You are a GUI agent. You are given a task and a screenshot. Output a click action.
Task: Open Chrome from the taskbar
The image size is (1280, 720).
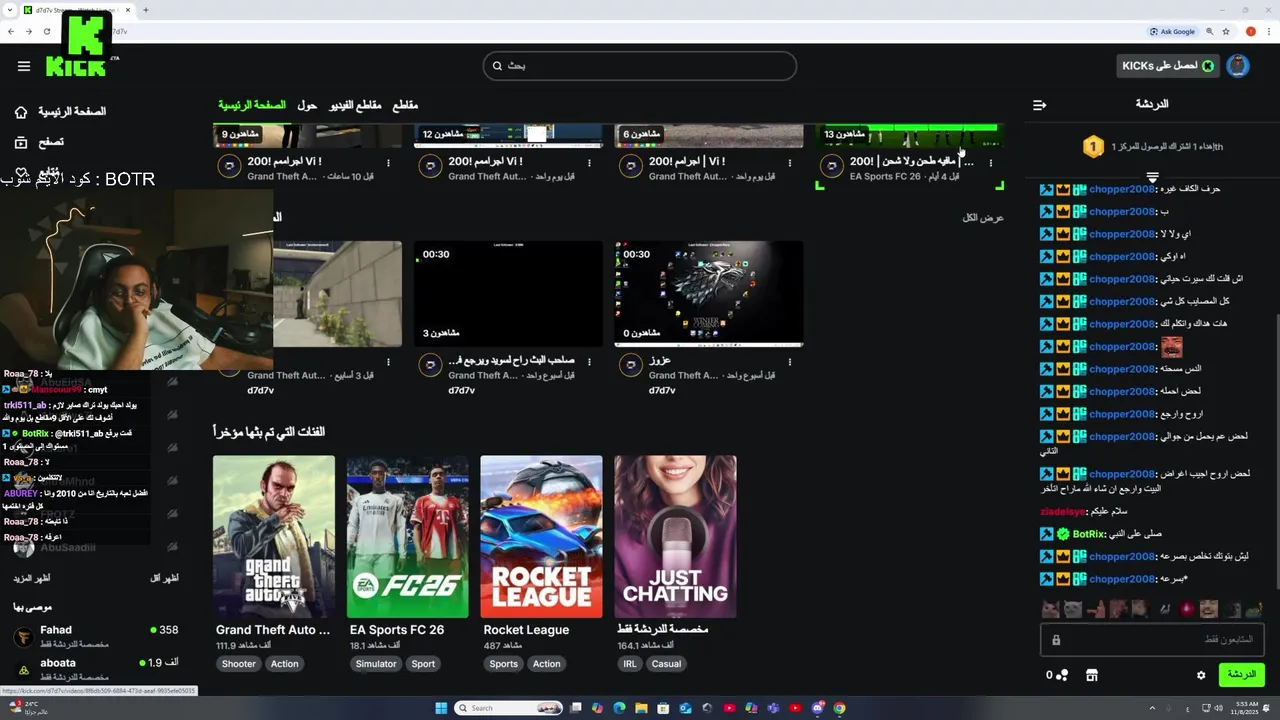pyautogui.click(x=840, y=708)
